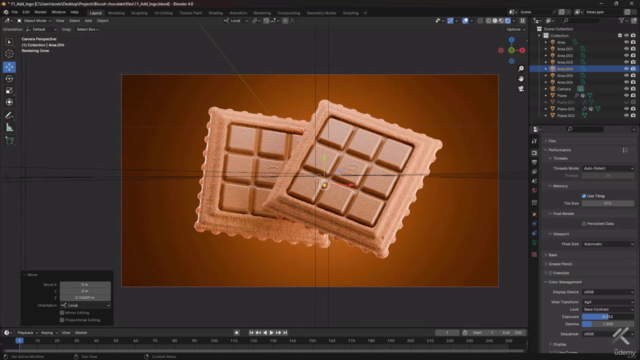Adjust the Gamma slider

(x=608, y=324)
